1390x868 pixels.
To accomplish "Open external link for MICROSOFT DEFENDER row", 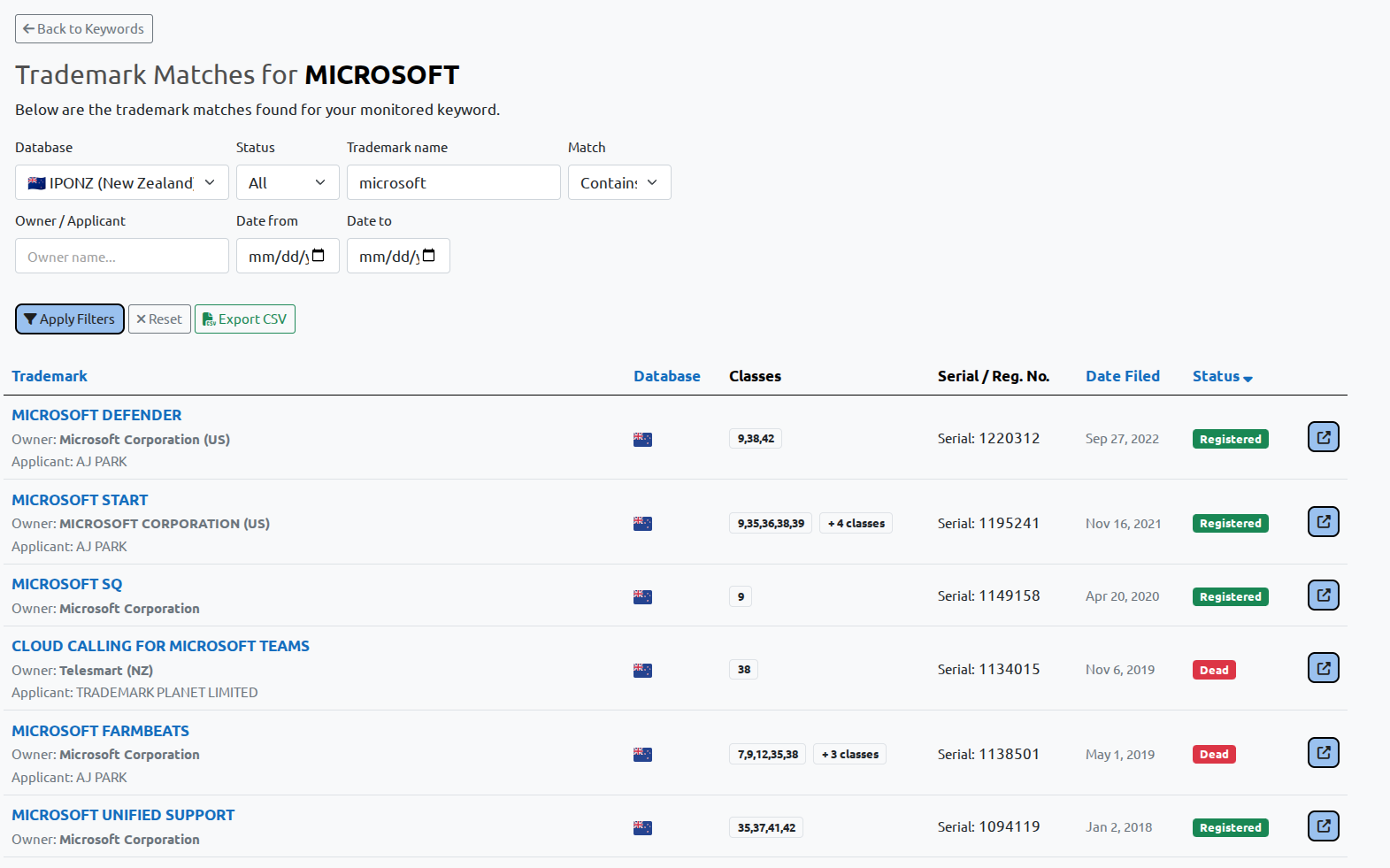I will [1323, 437].
